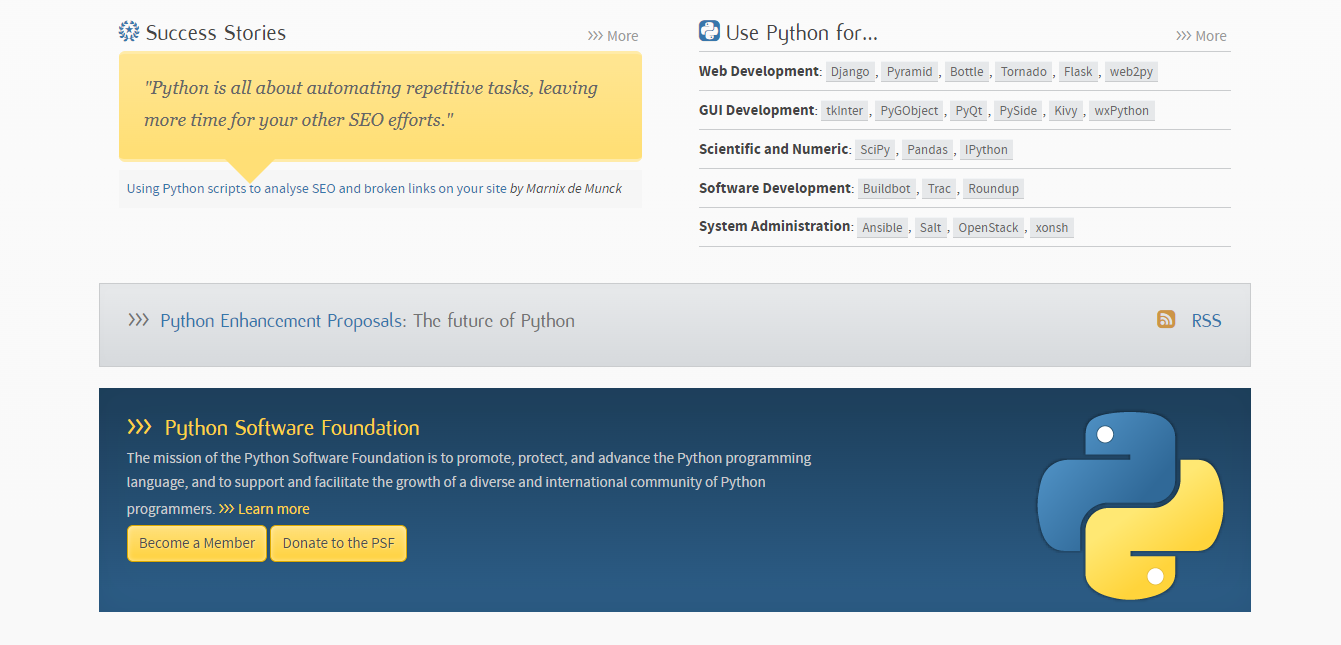
Task: Click the web2py link
Action: point(1131,72)
